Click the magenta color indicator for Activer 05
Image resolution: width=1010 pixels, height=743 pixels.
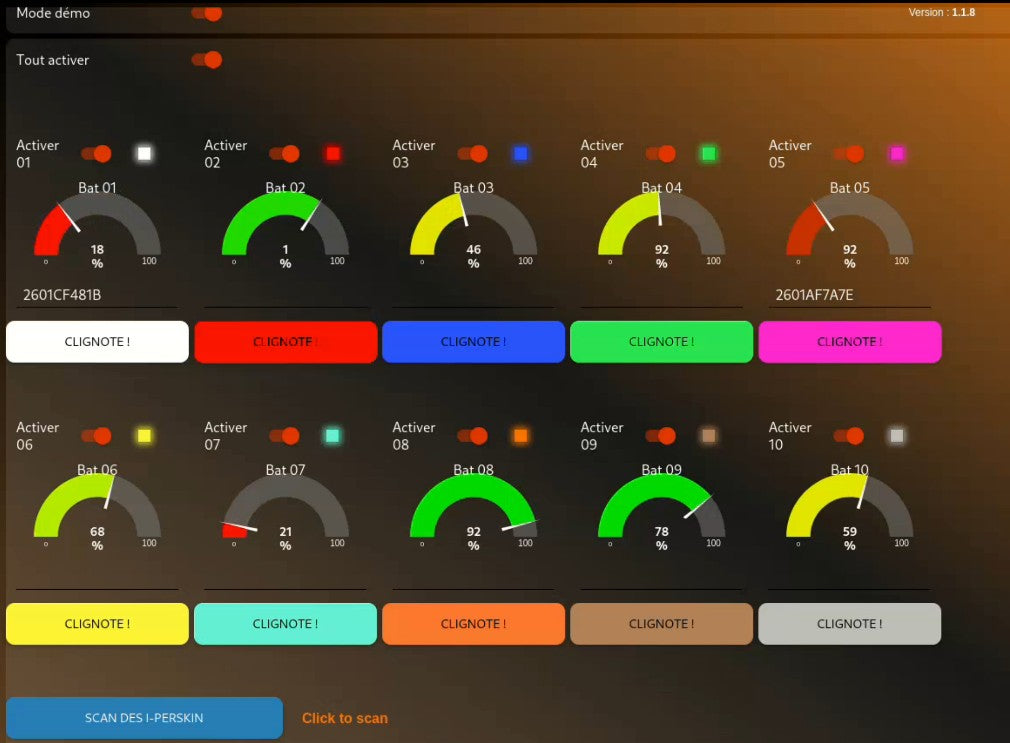pos(897,153)
